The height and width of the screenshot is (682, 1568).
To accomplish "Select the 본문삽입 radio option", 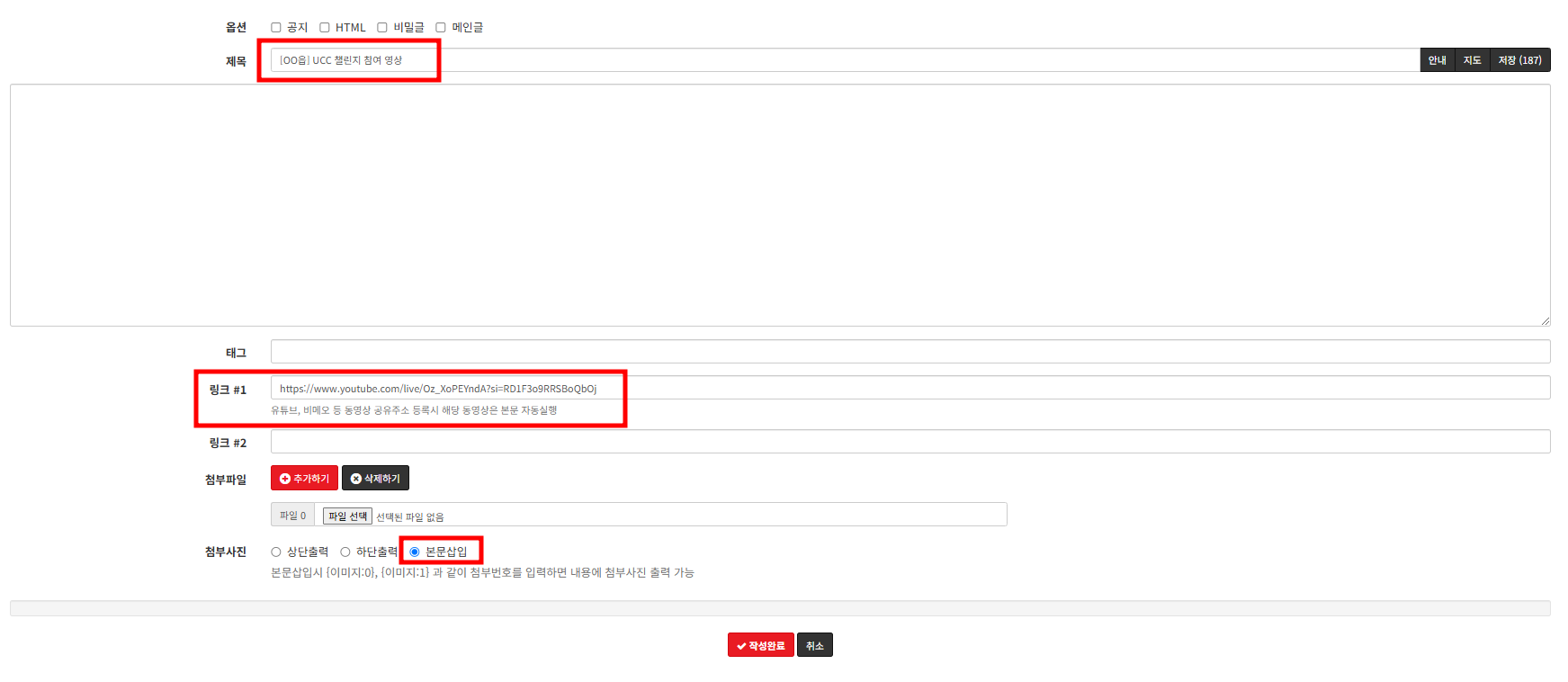I will pyautogui.click(x=415, y=552).
